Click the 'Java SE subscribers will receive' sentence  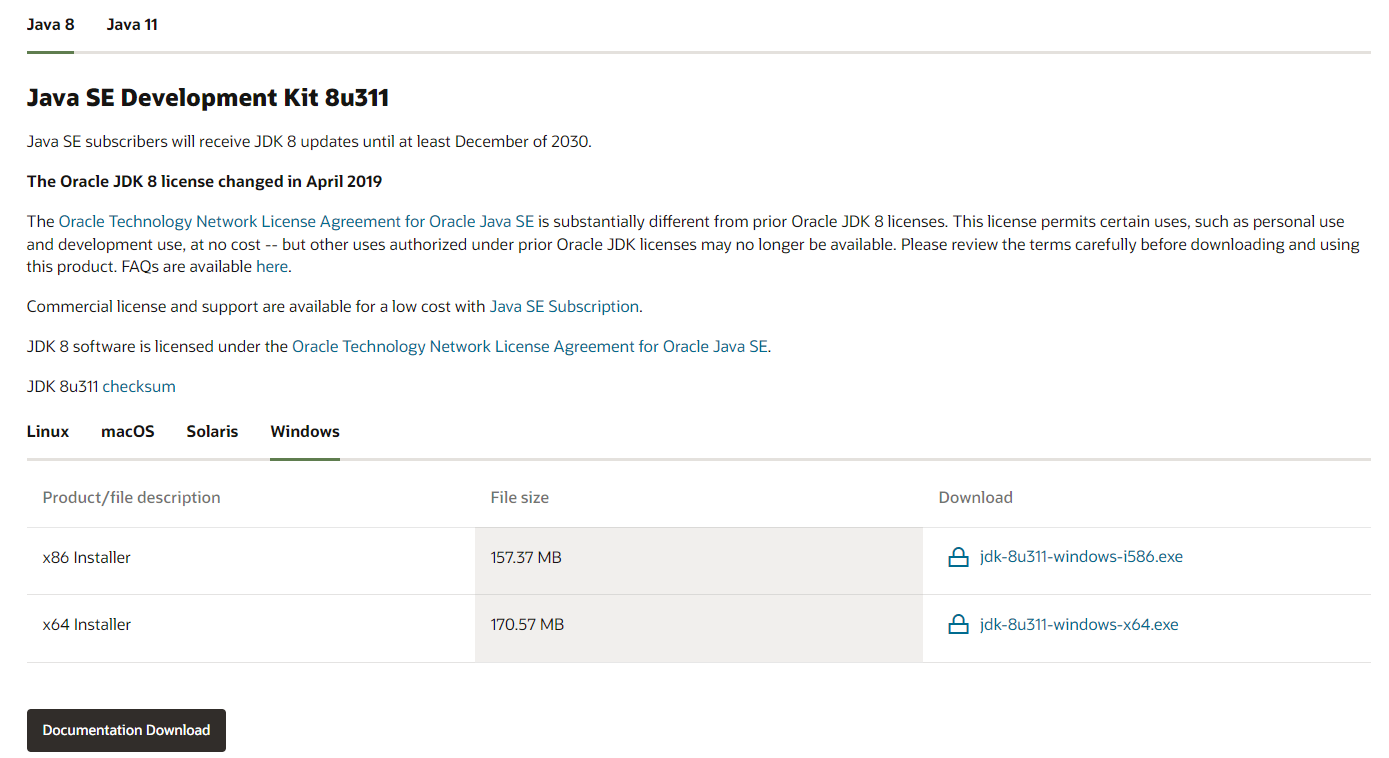click(309, 142)
